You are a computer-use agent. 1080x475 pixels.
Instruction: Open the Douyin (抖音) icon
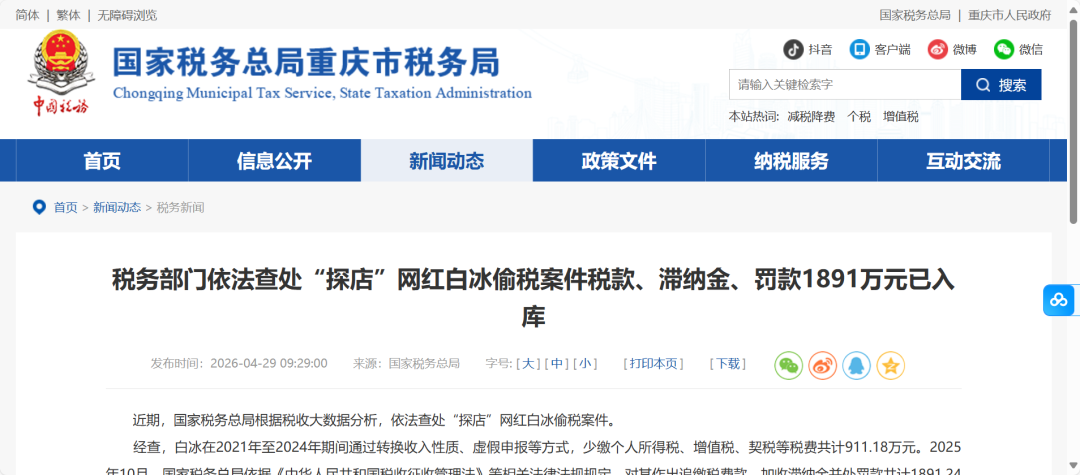(793, 50)
